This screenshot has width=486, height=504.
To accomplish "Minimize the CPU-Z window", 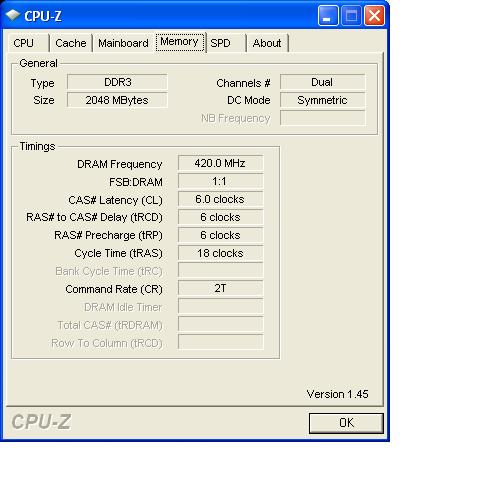I will point(328,15).
